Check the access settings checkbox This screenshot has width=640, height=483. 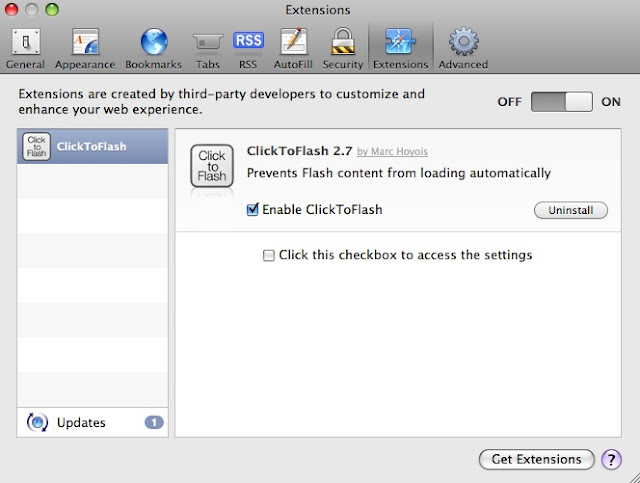coord(269,256)
